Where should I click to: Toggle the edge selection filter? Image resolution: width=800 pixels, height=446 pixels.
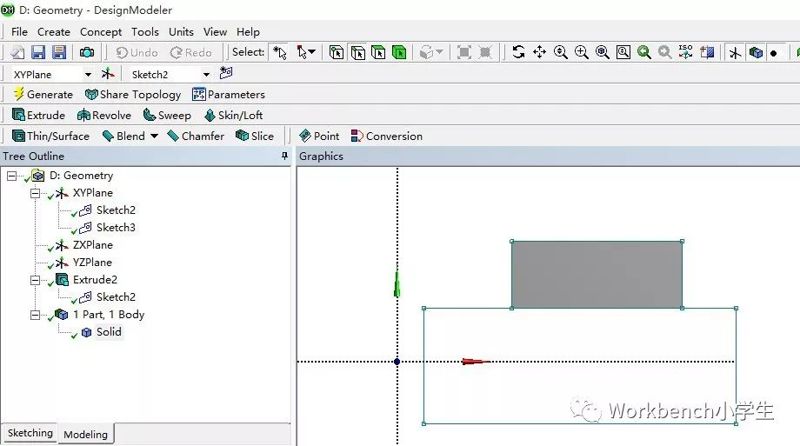coord(358,52)
